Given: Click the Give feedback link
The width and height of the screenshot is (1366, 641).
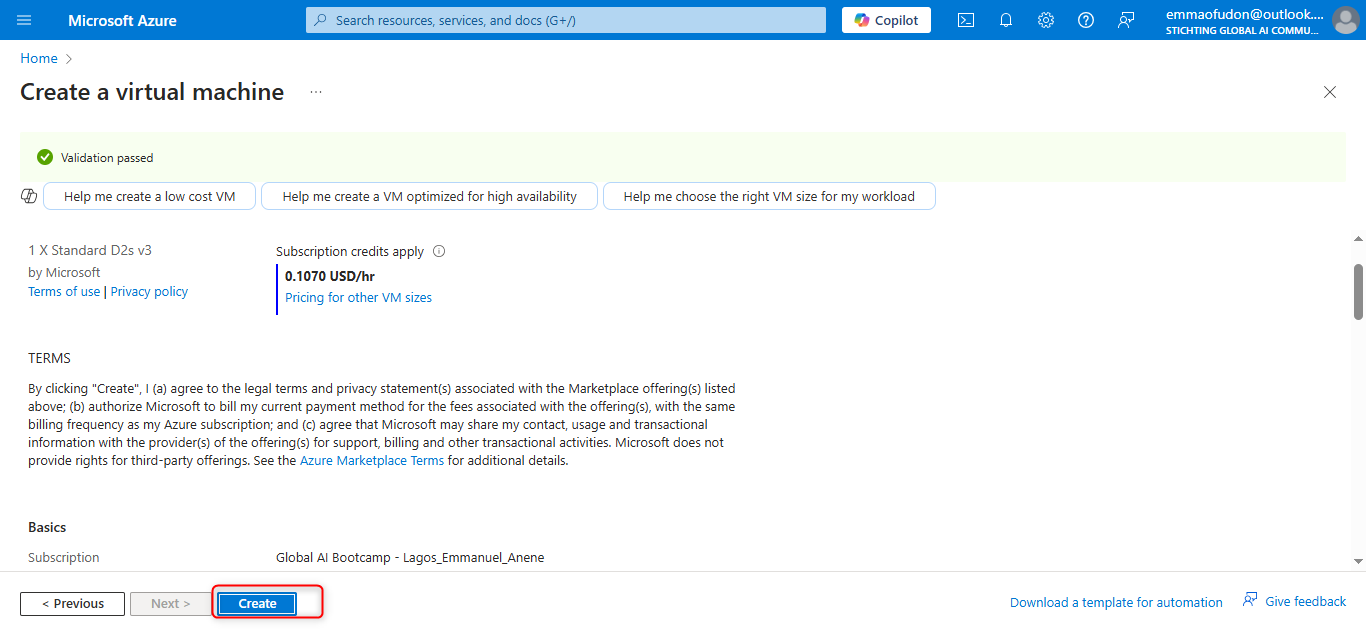Looking at the screenshot, I should click(x=1294, y=601).
